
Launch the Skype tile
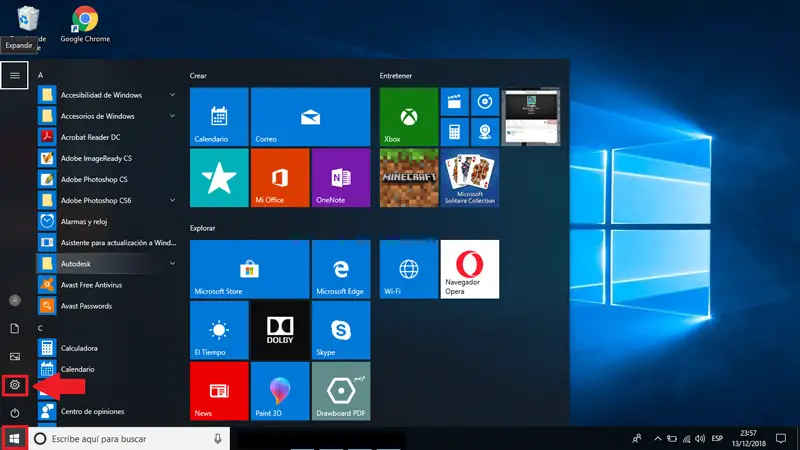pos(341,330)
